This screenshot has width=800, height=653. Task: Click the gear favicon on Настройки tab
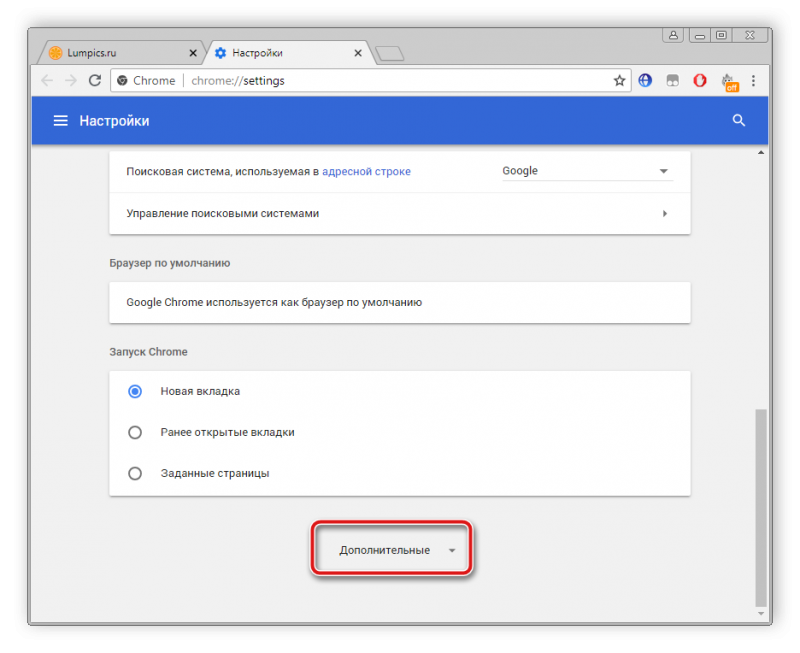[x=220, y=53]
